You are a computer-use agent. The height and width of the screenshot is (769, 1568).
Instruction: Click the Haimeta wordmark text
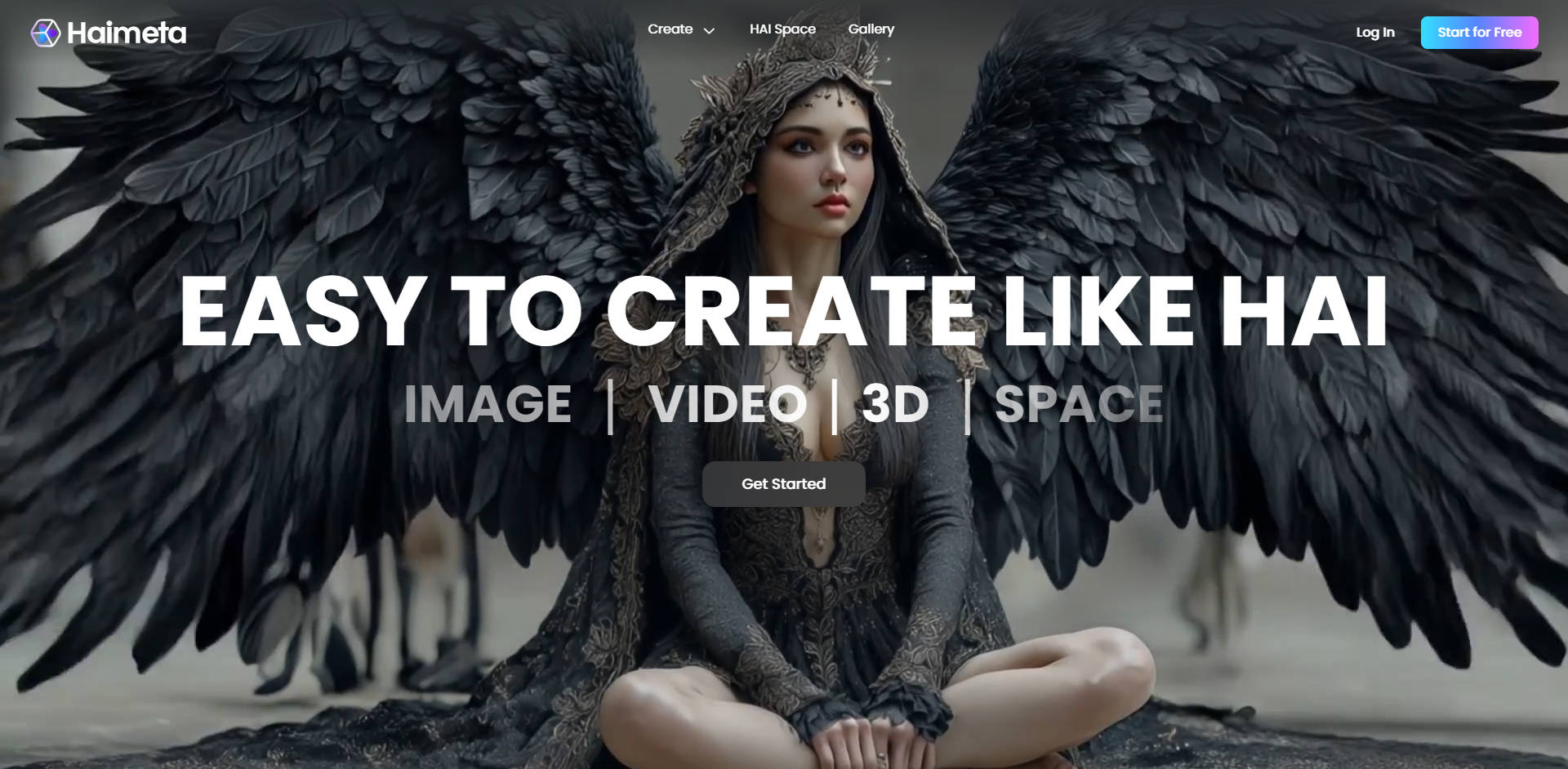tap(127, 33)
